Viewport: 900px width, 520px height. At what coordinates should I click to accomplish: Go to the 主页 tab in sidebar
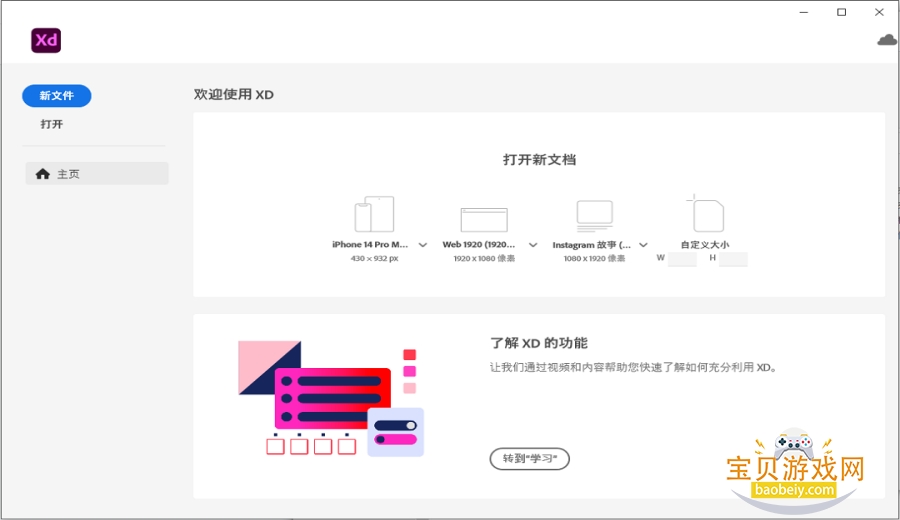coord(97,173)
